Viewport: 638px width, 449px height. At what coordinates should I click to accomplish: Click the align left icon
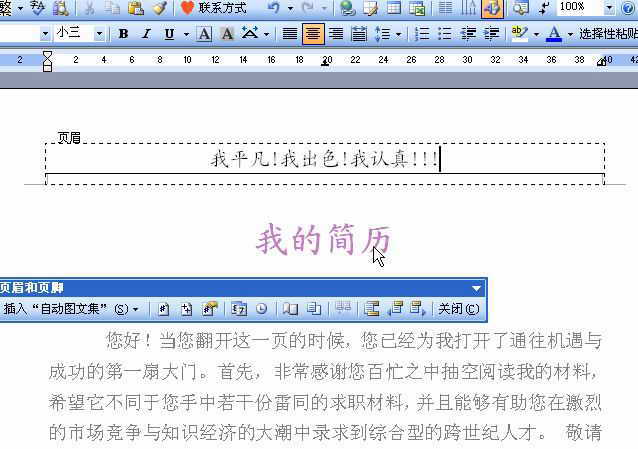click(290, 34)
